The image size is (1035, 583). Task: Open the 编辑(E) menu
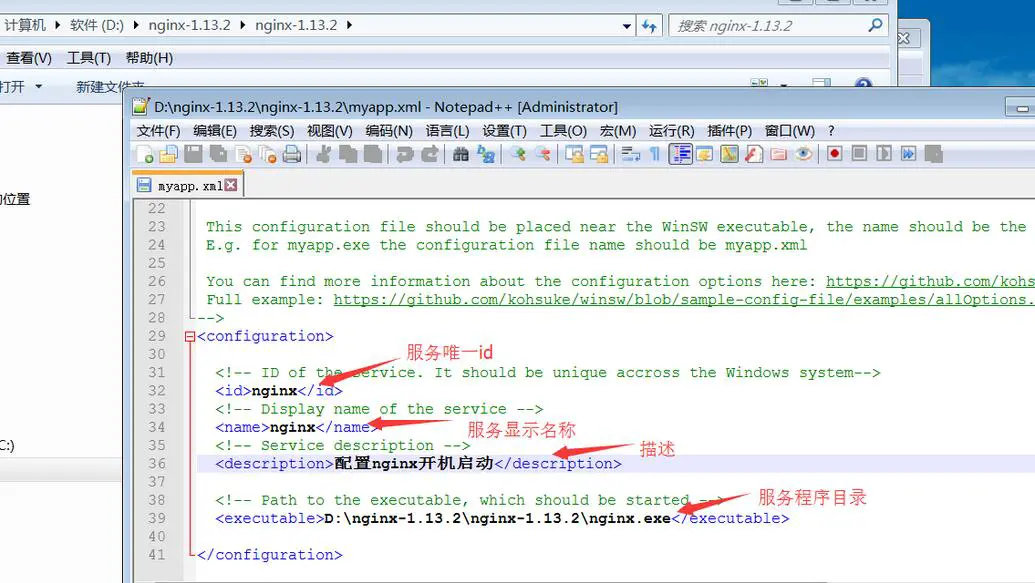[215, 131]
